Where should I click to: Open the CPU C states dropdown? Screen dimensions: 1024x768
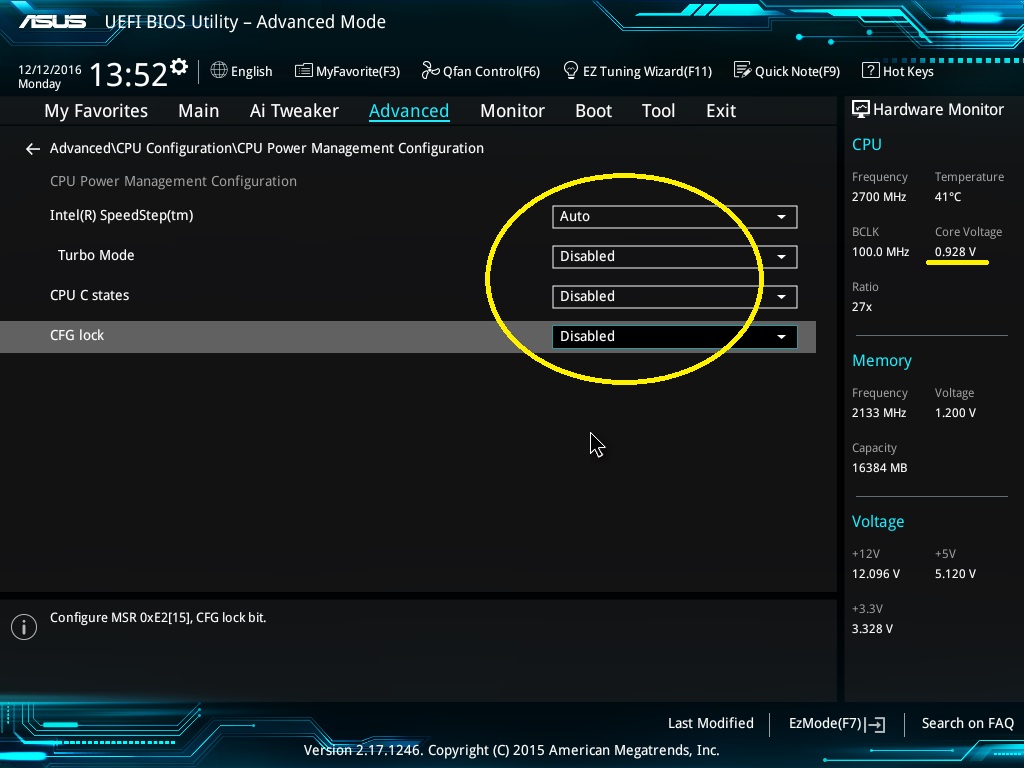[674, 297]
